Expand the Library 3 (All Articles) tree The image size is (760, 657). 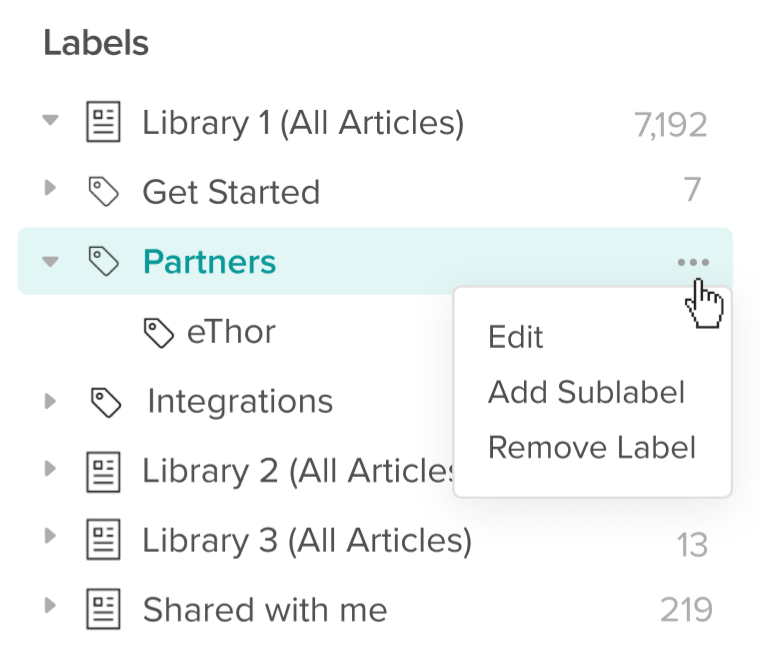pos(50,539)
